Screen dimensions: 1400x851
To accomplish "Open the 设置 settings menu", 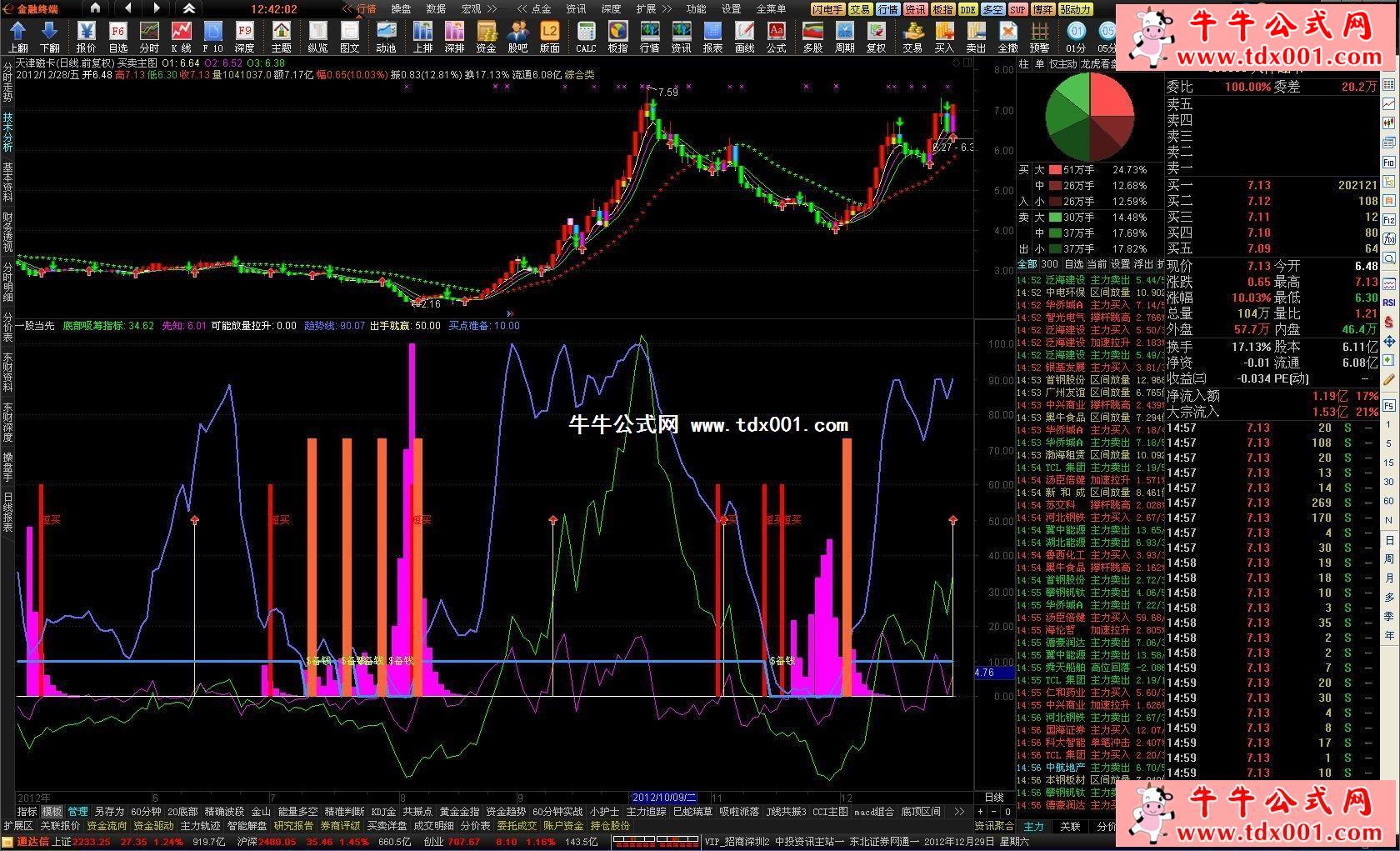I will (732, 9).
